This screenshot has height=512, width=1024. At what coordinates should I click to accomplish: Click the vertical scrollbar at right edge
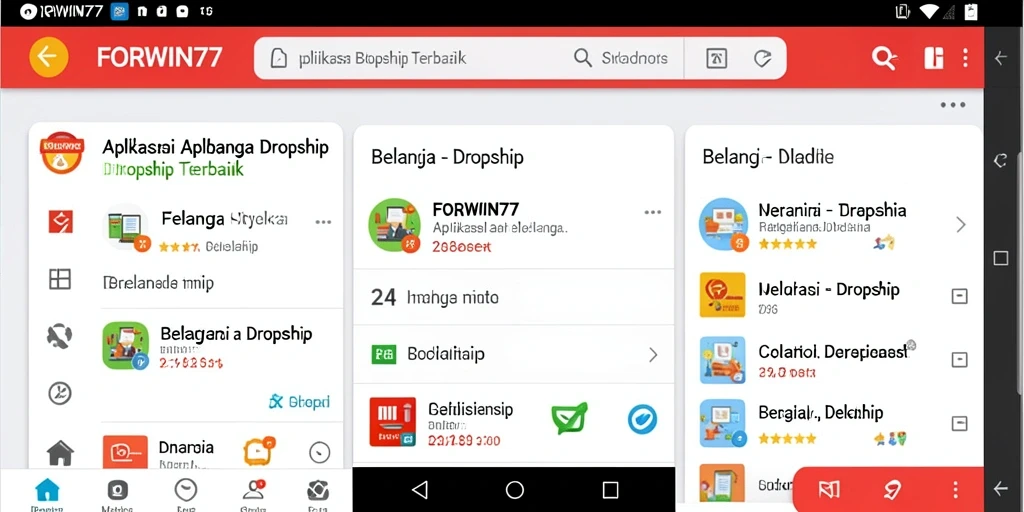click(1021, 274)
